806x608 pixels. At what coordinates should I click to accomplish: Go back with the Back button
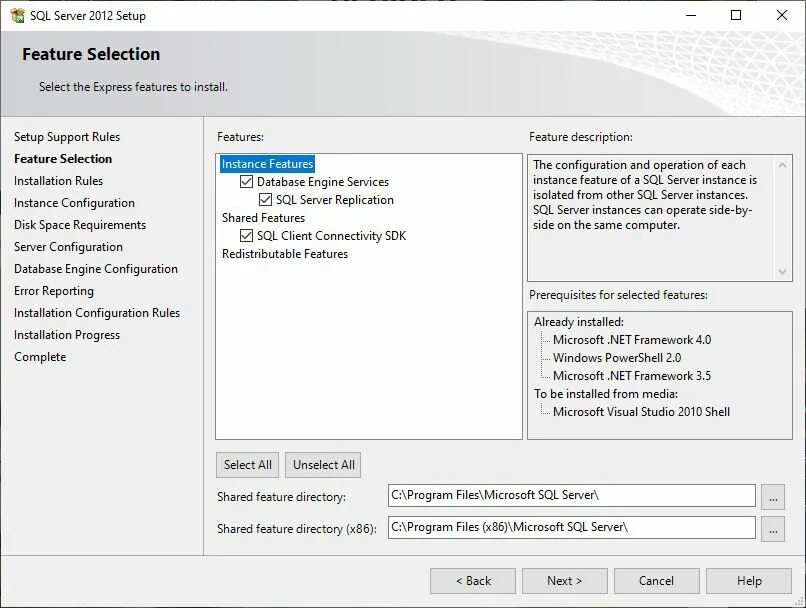pyautogui.click(x=473, y=581)
